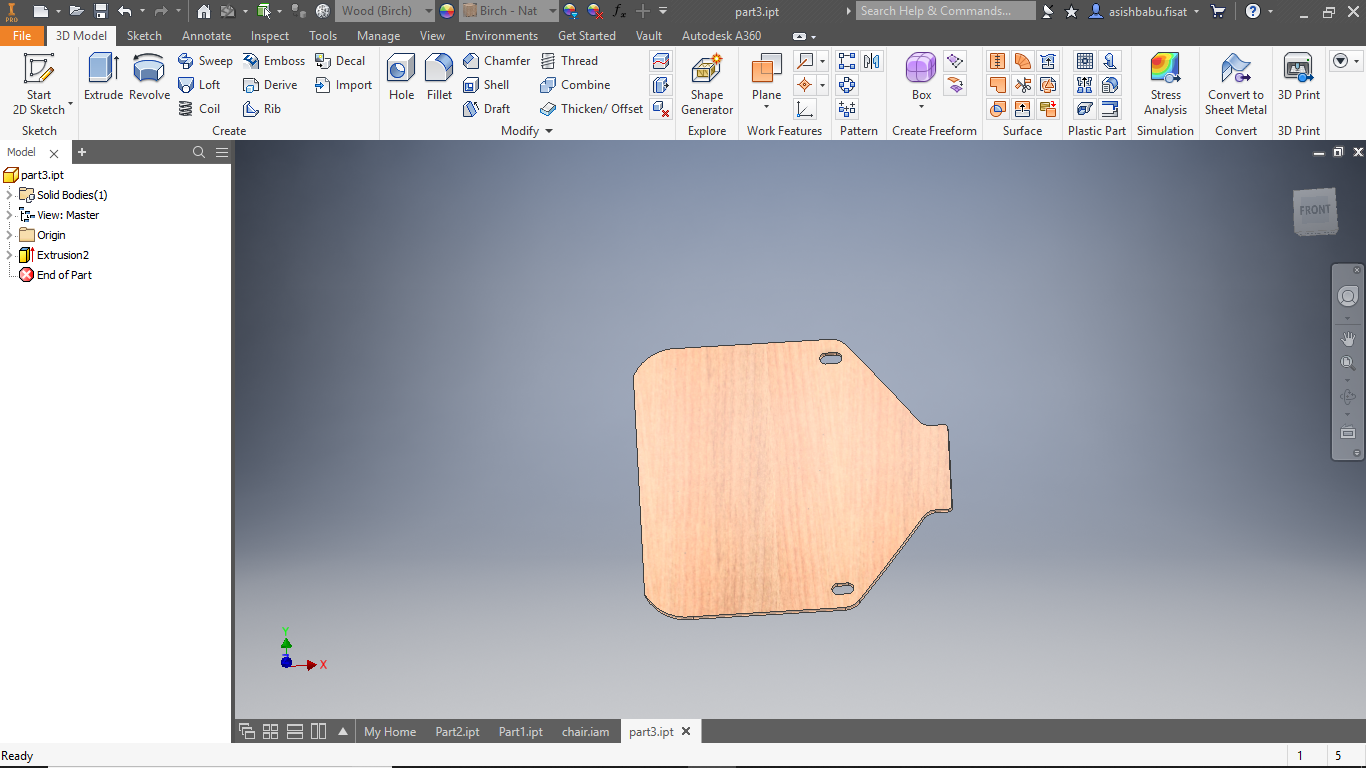This screenshot has height=768, width=1366.
Task: Open the Shape Generator tool
Action: pos(706,84)
